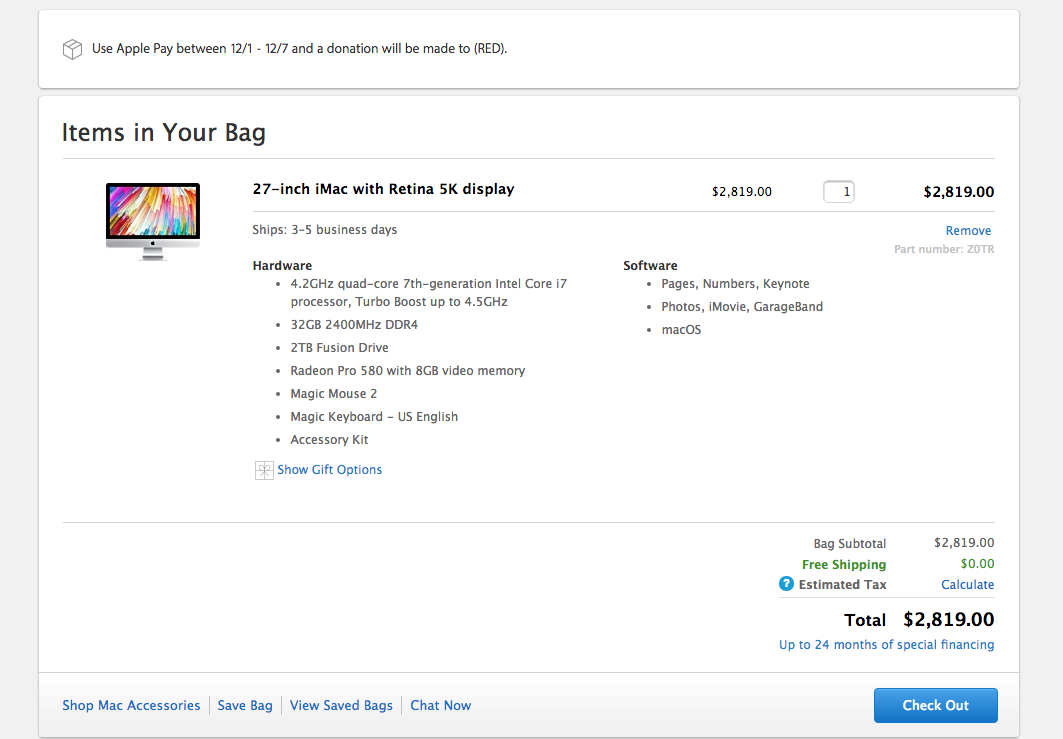Screen dimensions: 1063x739
Task: Click the 'Pages, Numbers, Keynote' software item
Action: pyautogui.click(x=736, y=284)
